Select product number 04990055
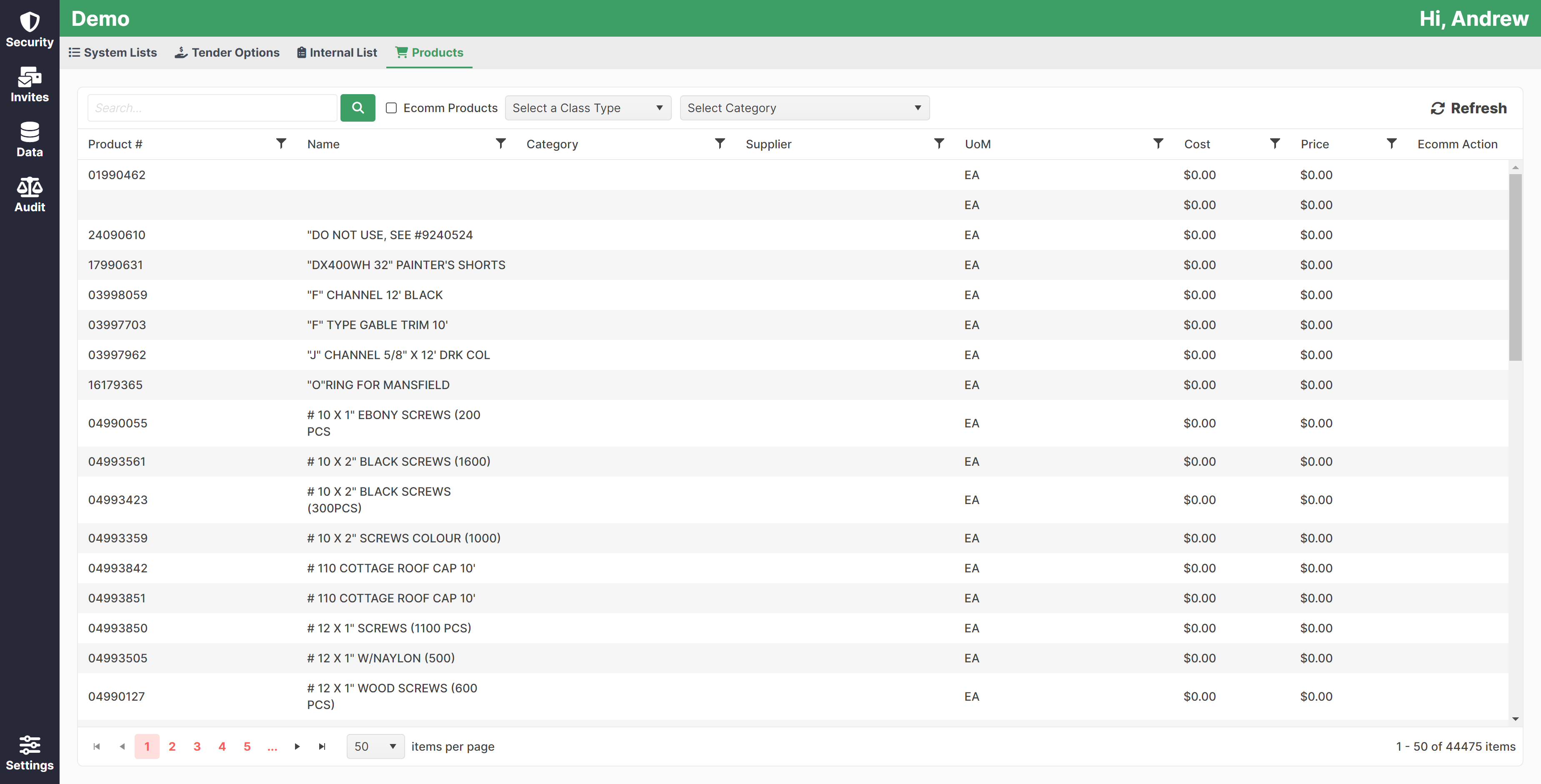Viewport: 1541px width, 784px height. 117,423
